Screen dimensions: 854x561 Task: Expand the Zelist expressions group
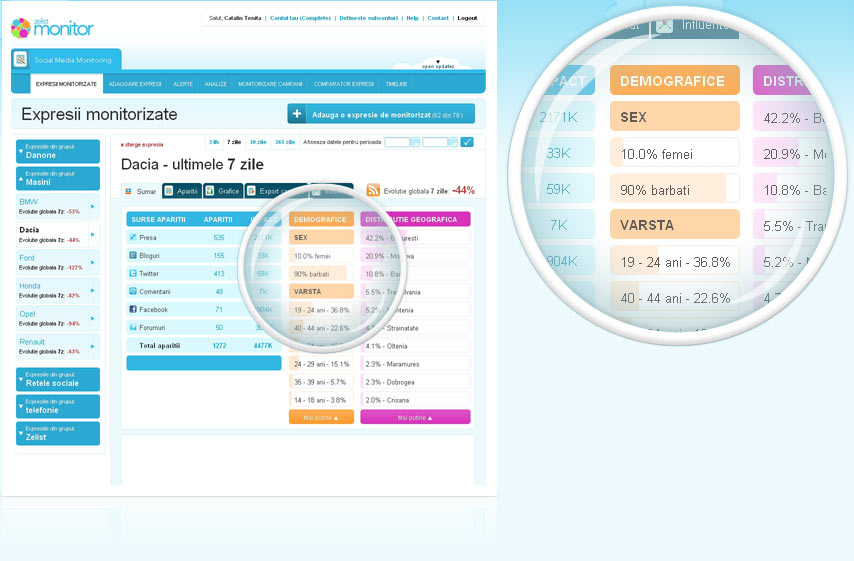pos(58,433)
